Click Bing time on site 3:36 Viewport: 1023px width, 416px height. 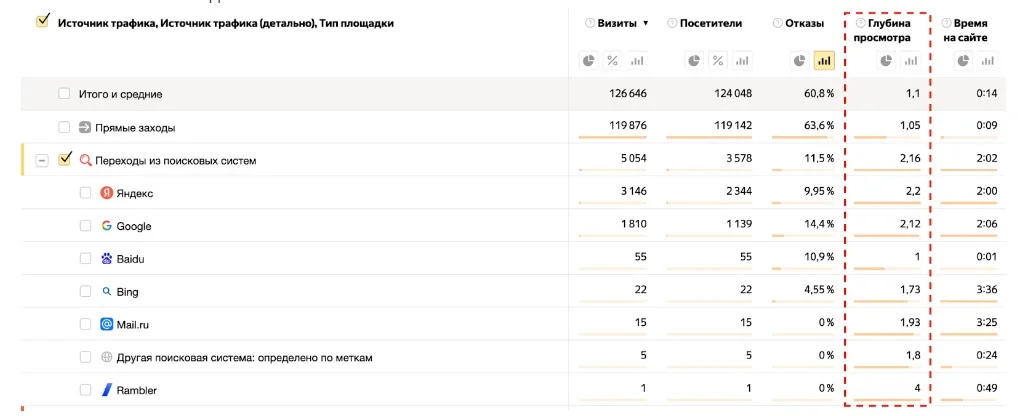click(986, 292)
